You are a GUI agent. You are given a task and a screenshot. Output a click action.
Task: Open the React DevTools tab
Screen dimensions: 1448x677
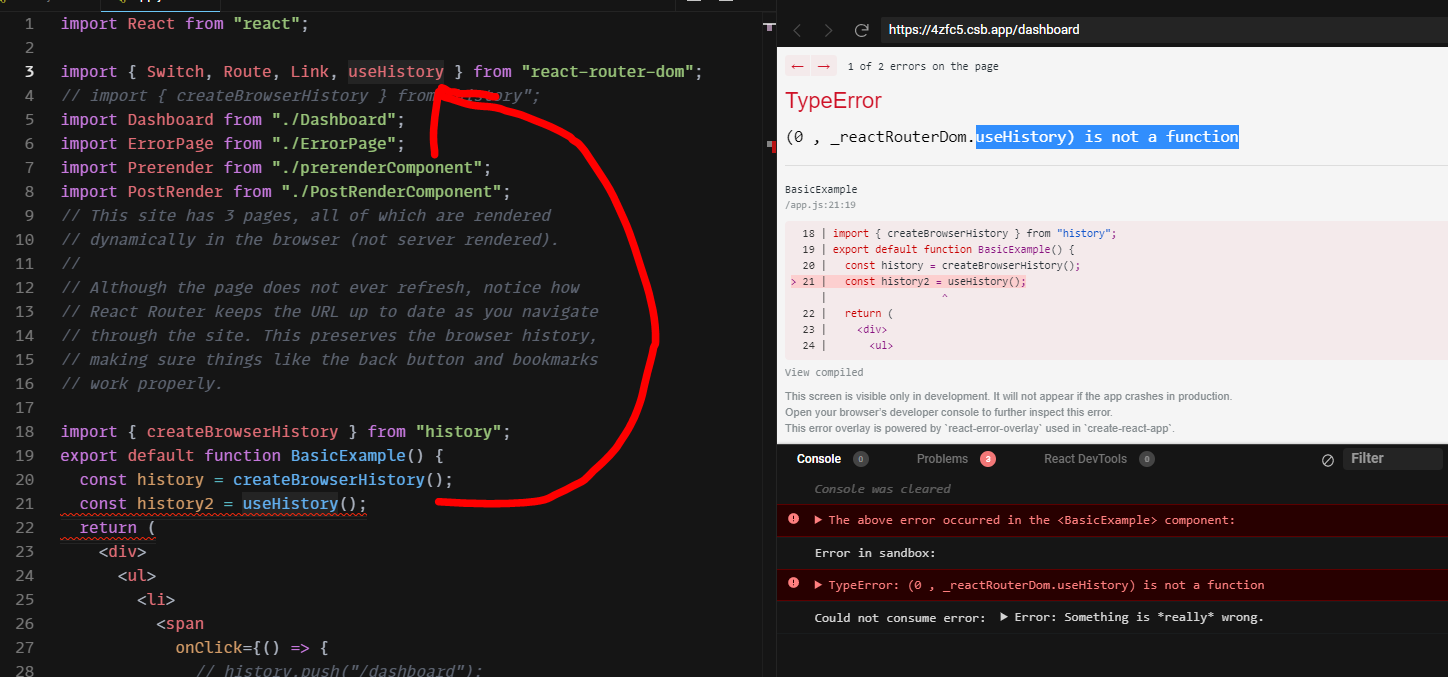point(1085,459)
